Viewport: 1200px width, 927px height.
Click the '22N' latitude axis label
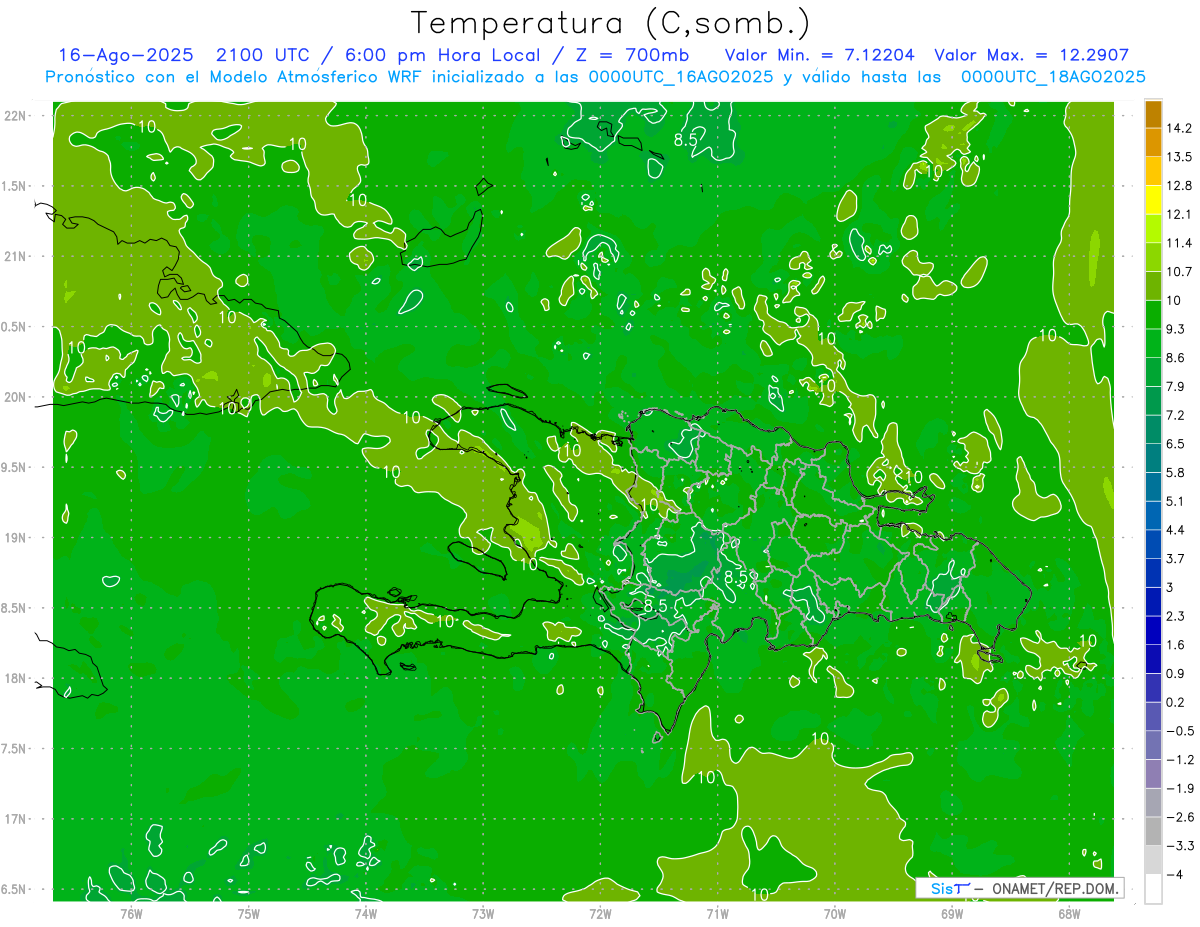tap(17, 116)
